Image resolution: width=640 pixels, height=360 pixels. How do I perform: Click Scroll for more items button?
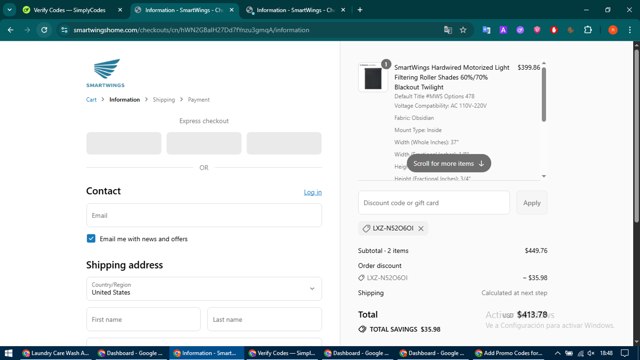[x=449, y=163]
